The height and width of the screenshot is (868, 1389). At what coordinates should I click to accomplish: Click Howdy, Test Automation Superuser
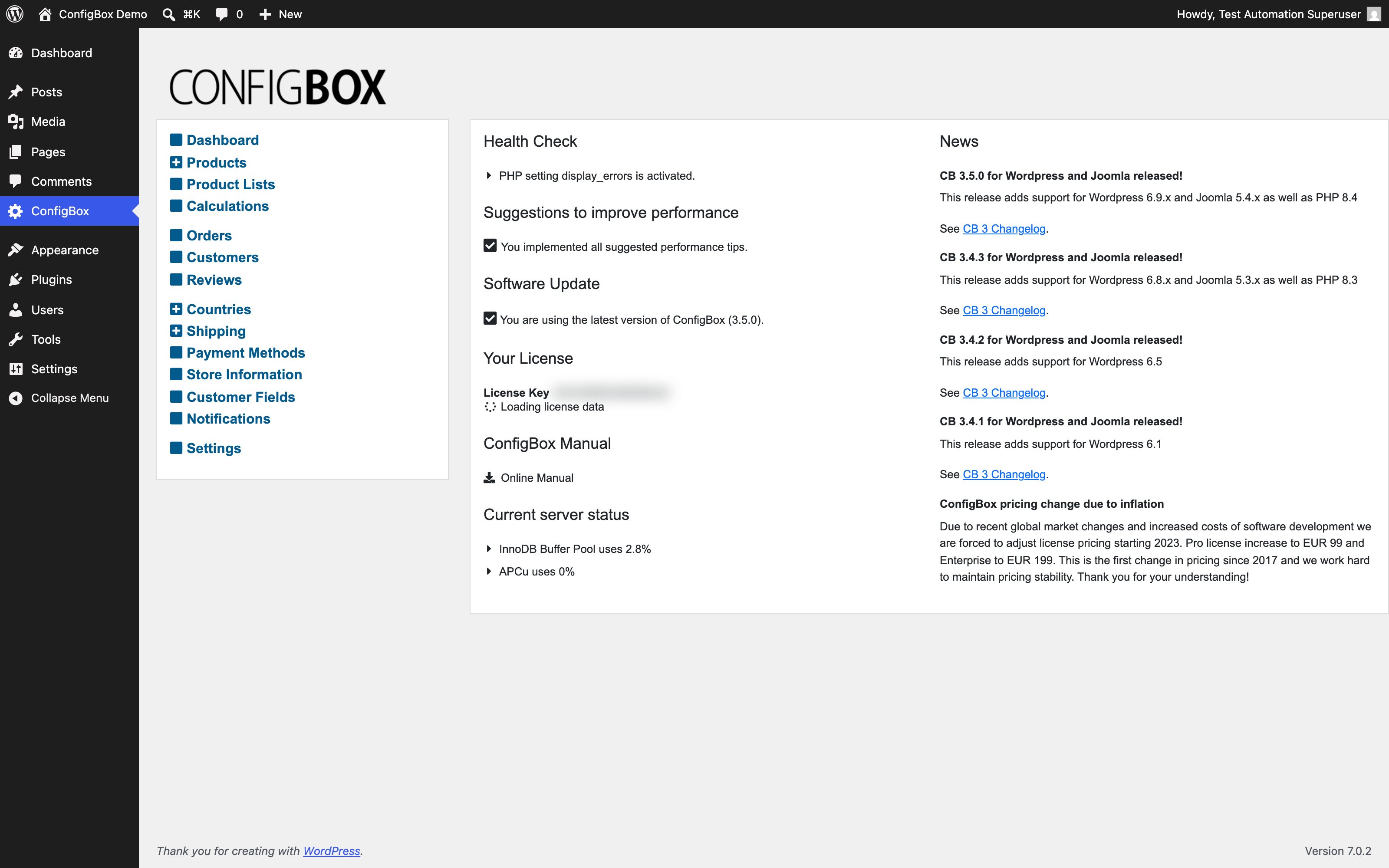point(1268,14)
